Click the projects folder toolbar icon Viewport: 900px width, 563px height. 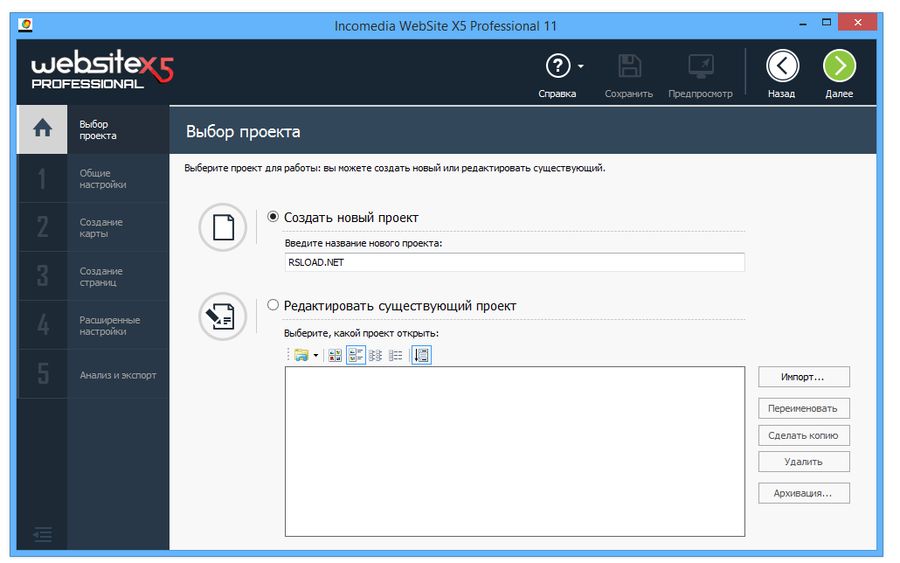[301, 355]
